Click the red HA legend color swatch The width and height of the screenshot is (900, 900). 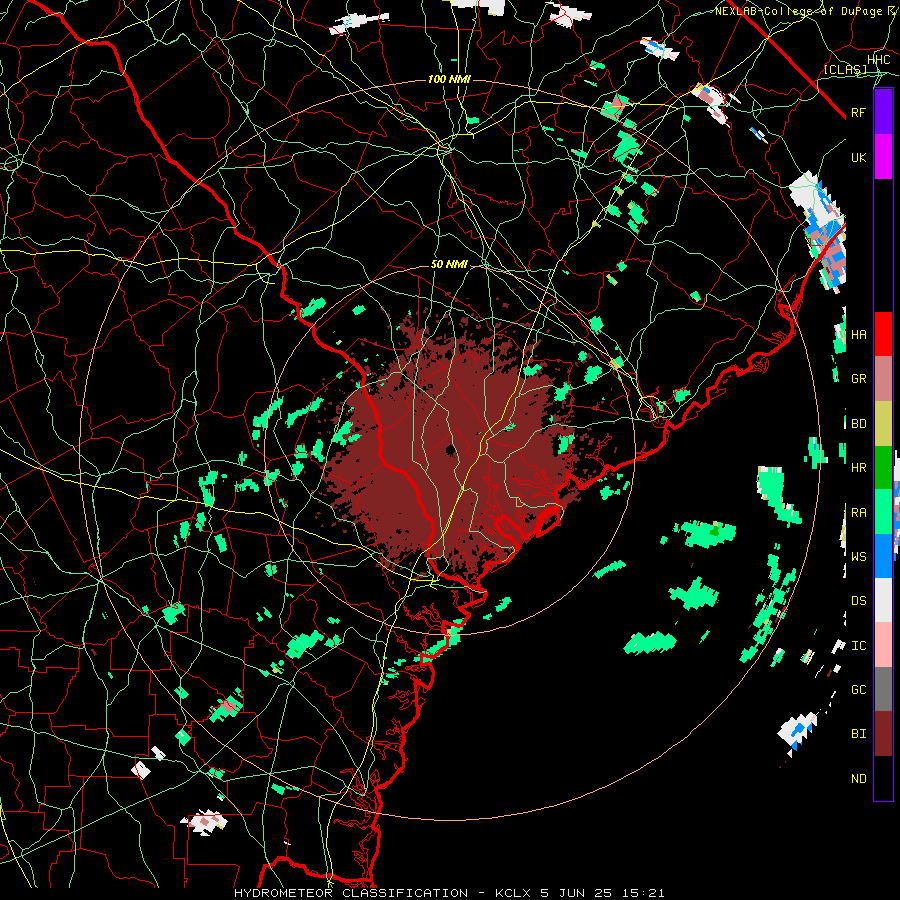pos(883,334)
